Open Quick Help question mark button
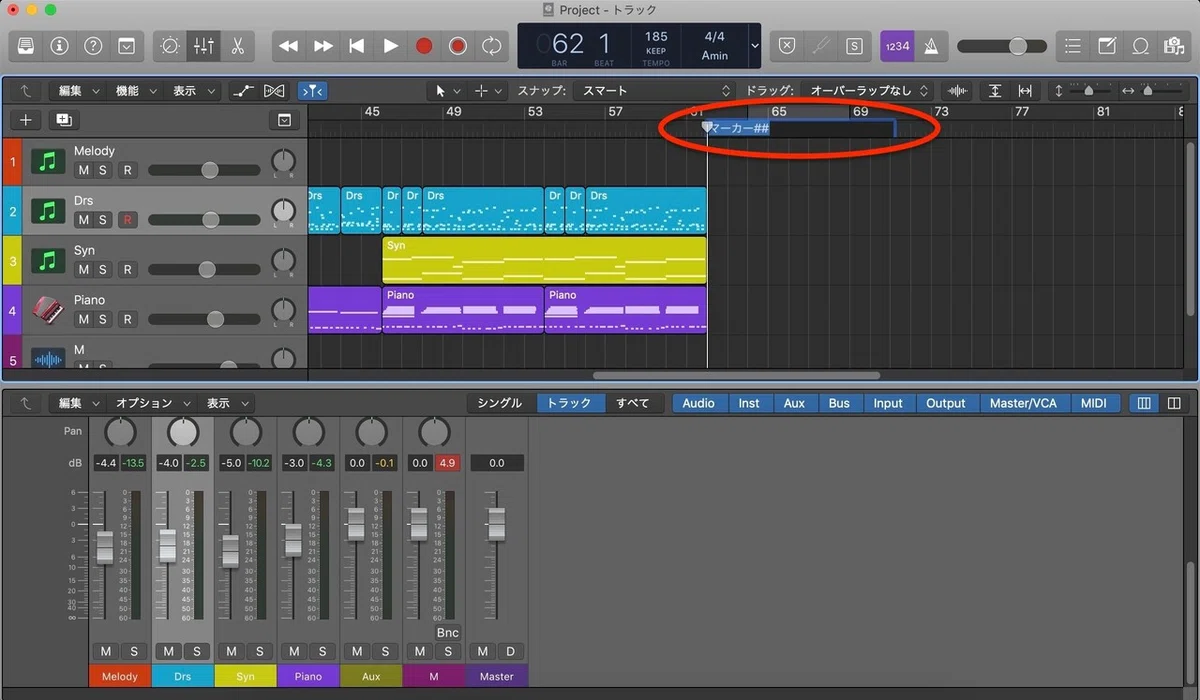Image resolution: width=1200 pixels, height=700 pixels. point(92,46)
